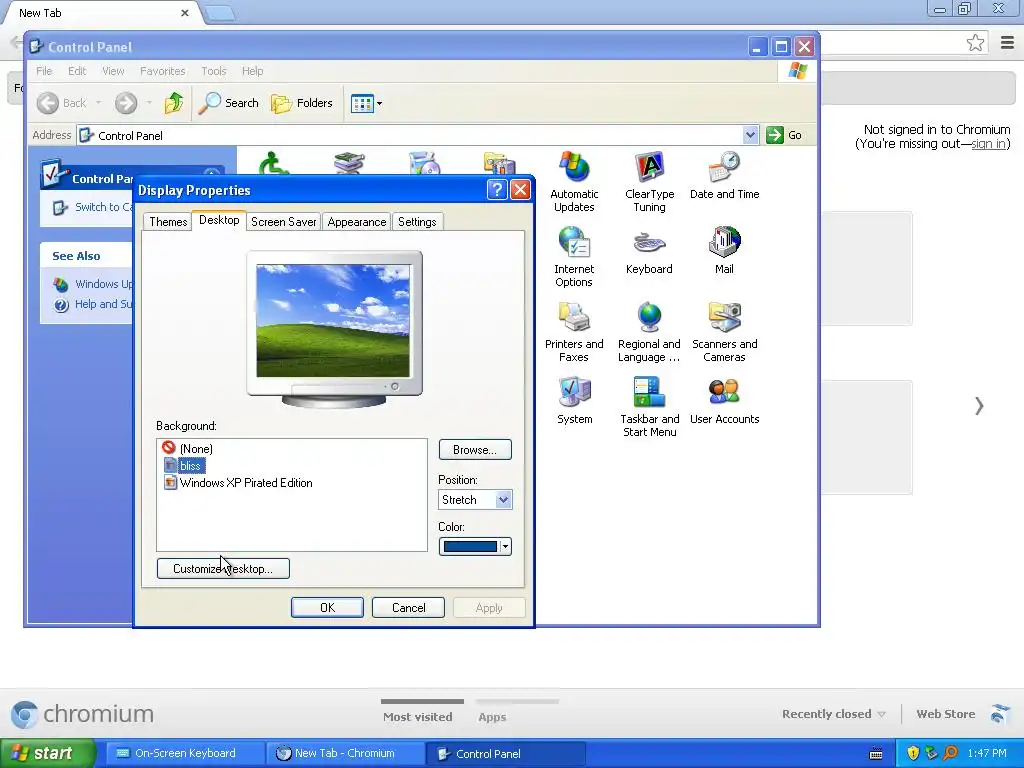The image size is (1024, 768).
Task: Click the Display Properties help question icon
Action: point(497,190)
